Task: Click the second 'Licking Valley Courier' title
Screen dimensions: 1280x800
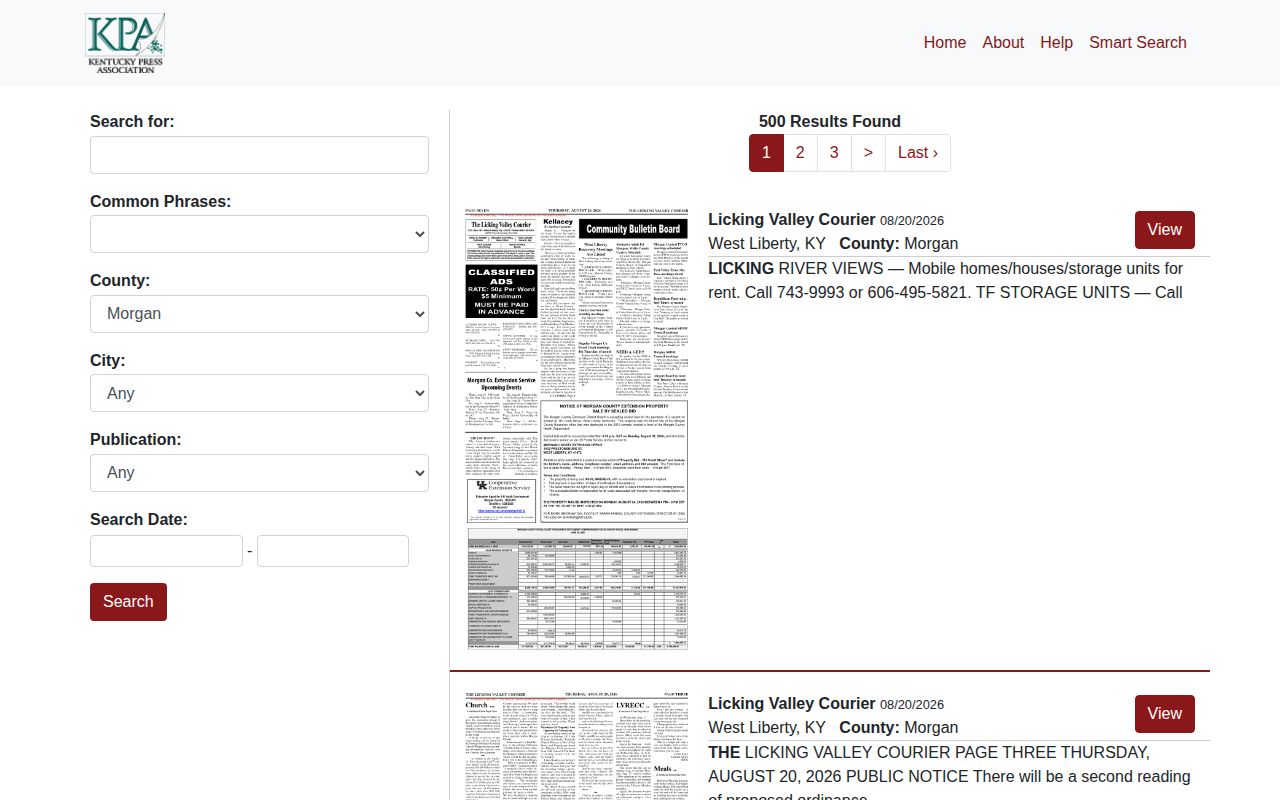Action: coord(792,703)
